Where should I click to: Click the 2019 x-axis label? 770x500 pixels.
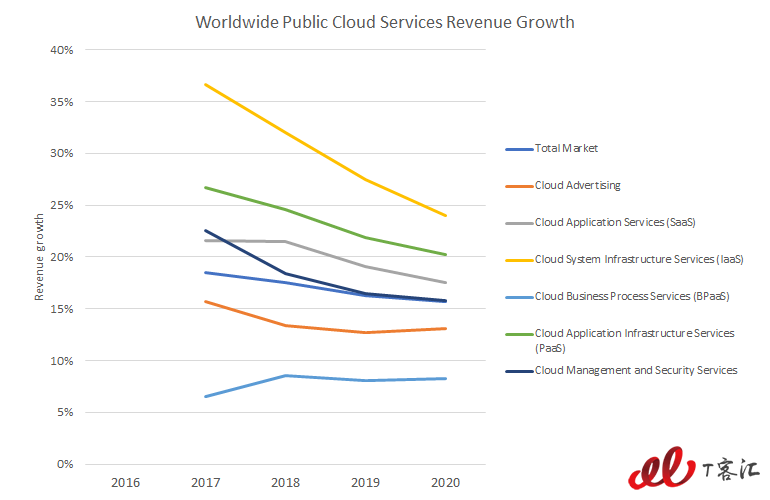365,483
